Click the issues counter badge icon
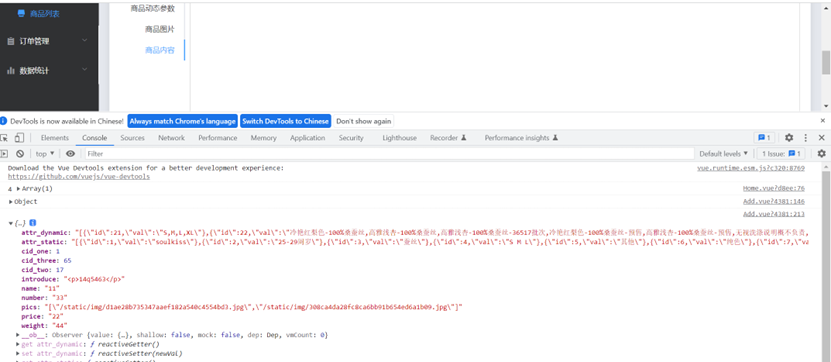This screenshot has width=831, height=362. [765, 138]
